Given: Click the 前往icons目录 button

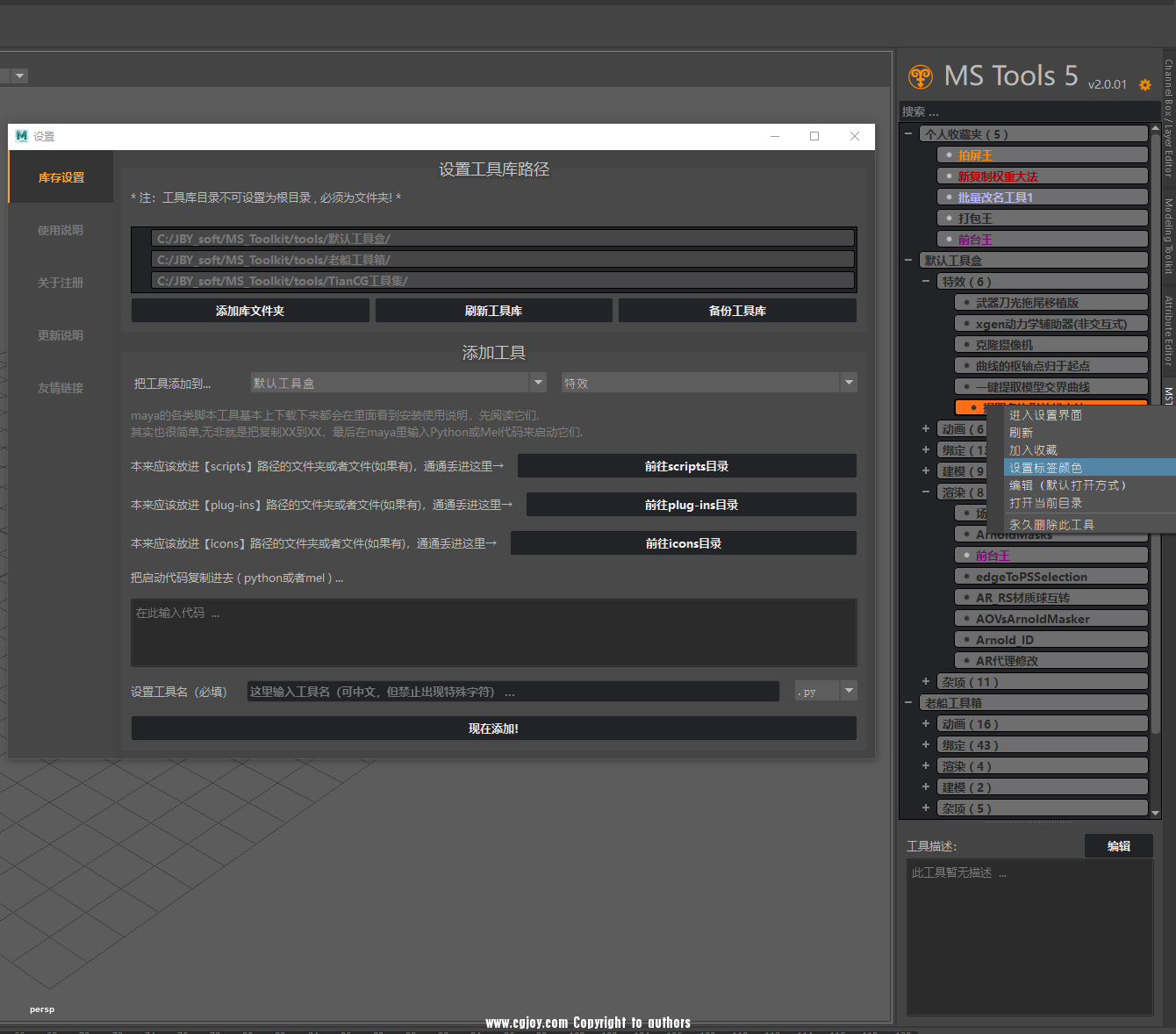Looking at the screenshot, I should click(684, 543).
